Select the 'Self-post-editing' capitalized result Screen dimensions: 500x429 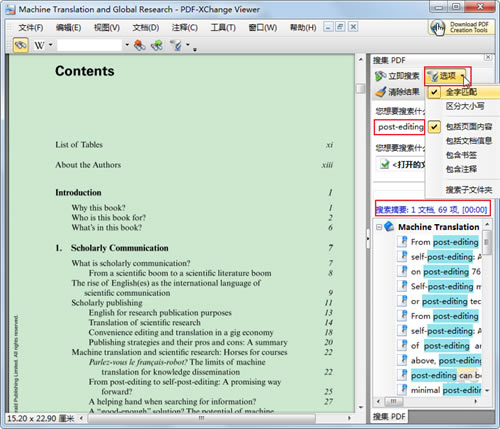point(446,286)
